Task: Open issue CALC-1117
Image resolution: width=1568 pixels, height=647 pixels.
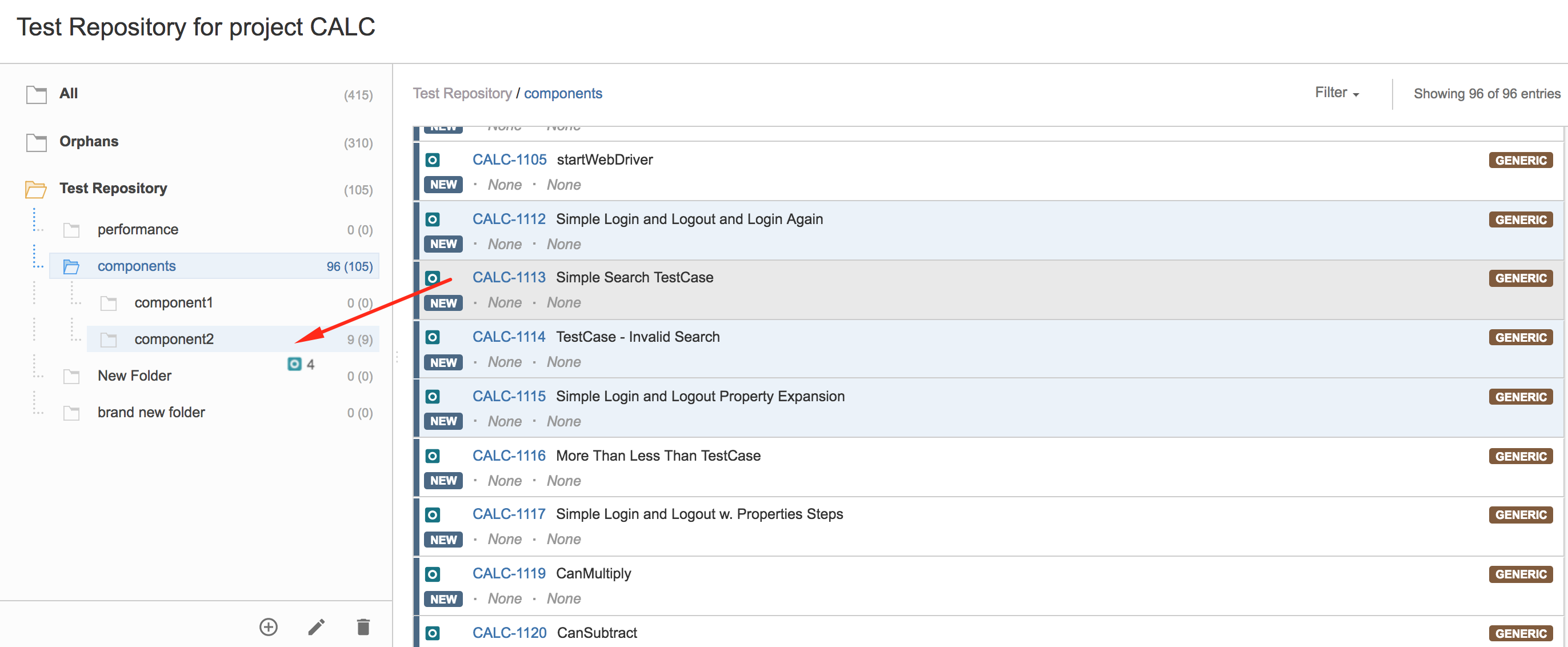Action: (509, 514)
